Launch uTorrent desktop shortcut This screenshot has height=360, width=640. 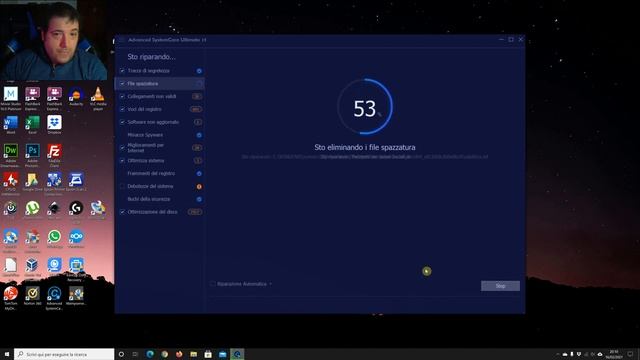(x=32, y=210)
